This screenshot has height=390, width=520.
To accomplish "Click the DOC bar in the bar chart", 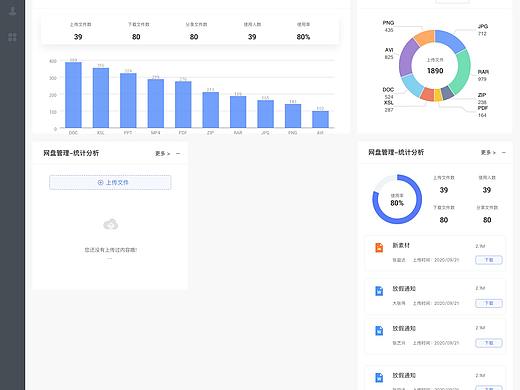I will coord(73,95).
